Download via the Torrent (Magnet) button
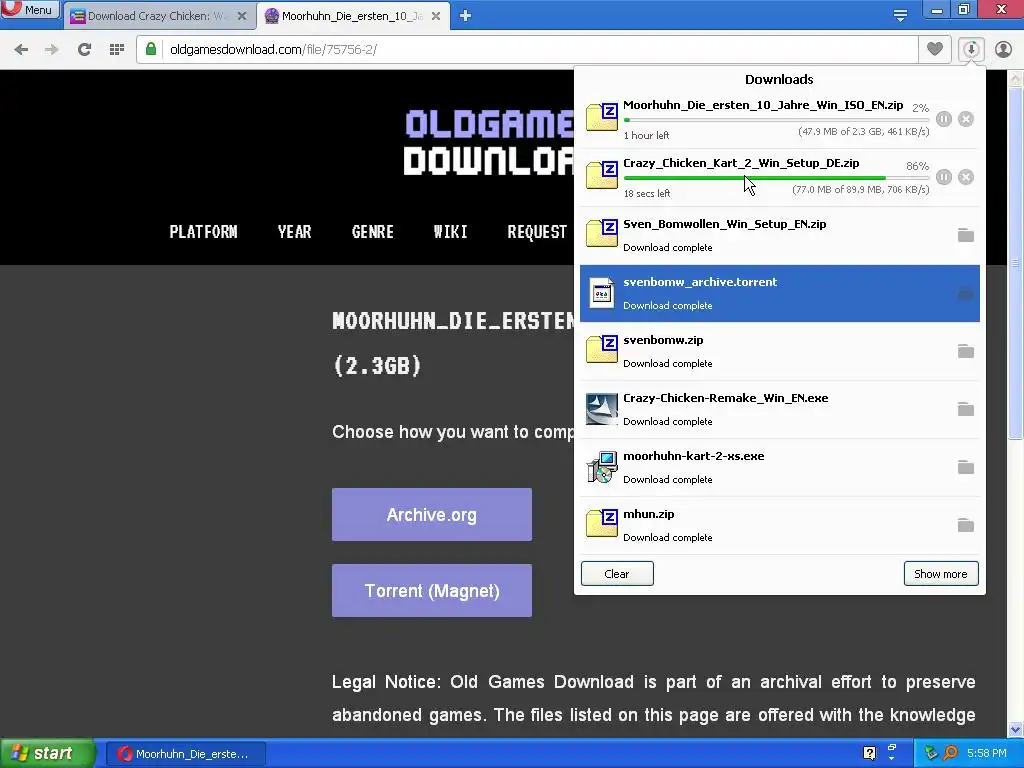1024x768 pixels. [x=432, y=590]
